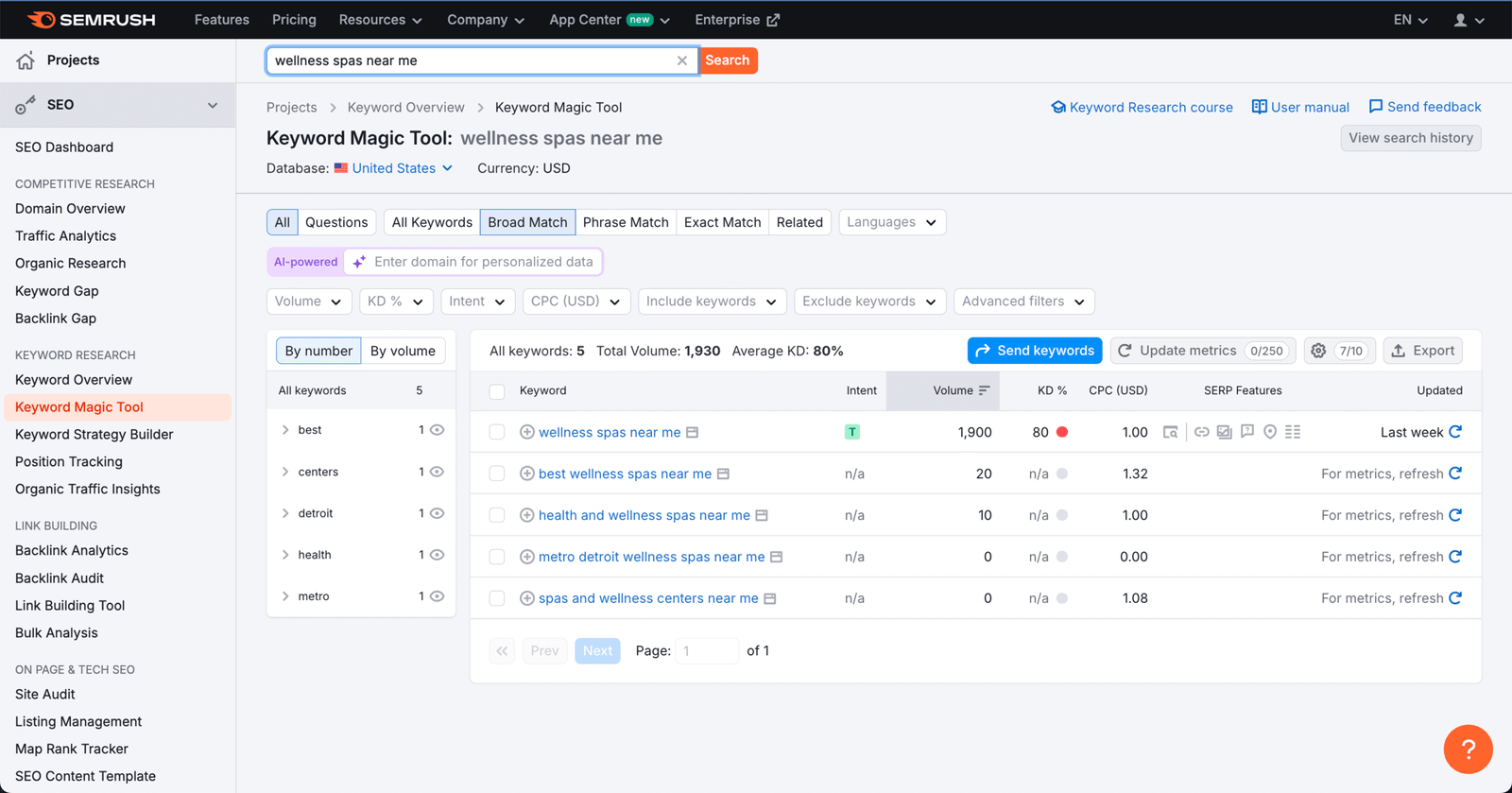Add wellness spas near me to list (plus icon)

[527, 432]
